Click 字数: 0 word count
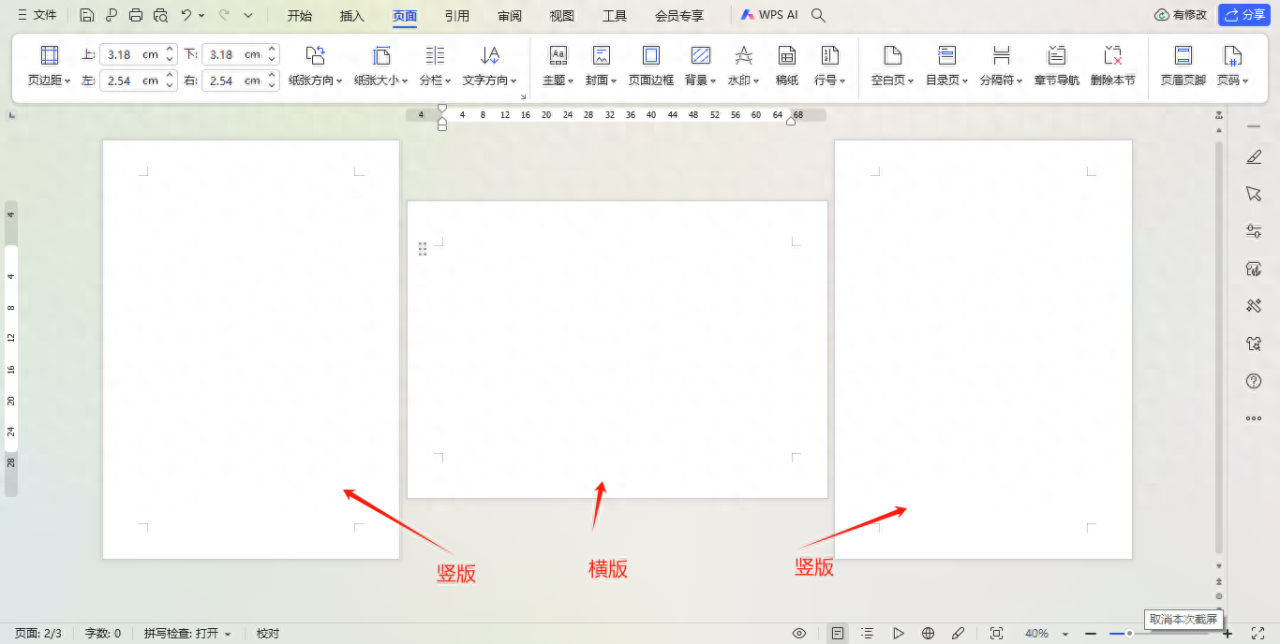The height and width of the screenshot is (644, 1280). [x=103, y=633]
